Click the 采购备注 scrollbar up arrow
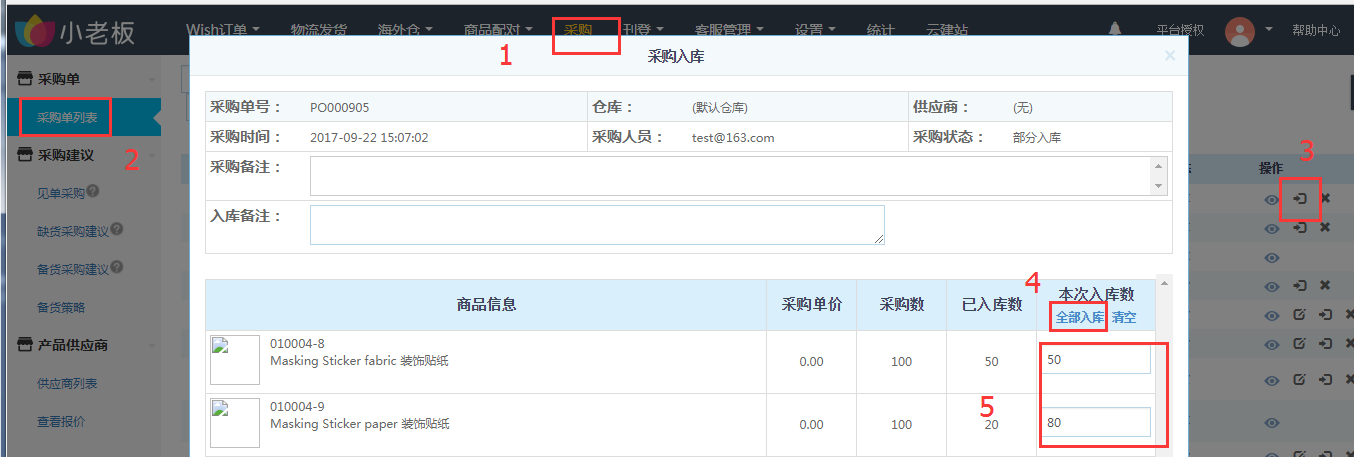Viewport: 1354px width, 457px height. (1159, 165)
